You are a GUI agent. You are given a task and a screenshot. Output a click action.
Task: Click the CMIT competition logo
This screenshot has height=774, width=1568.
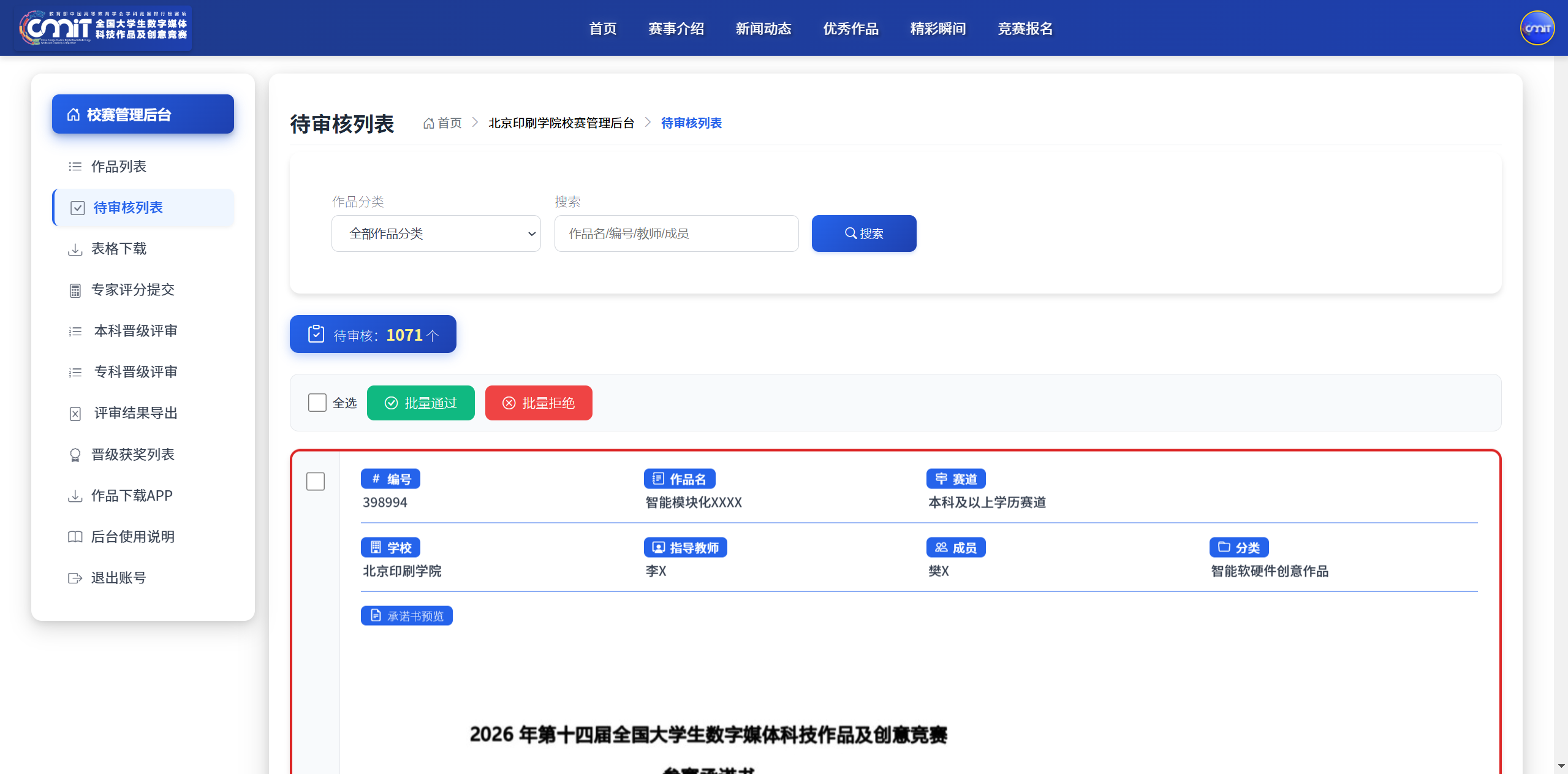[x=103, y=28]
